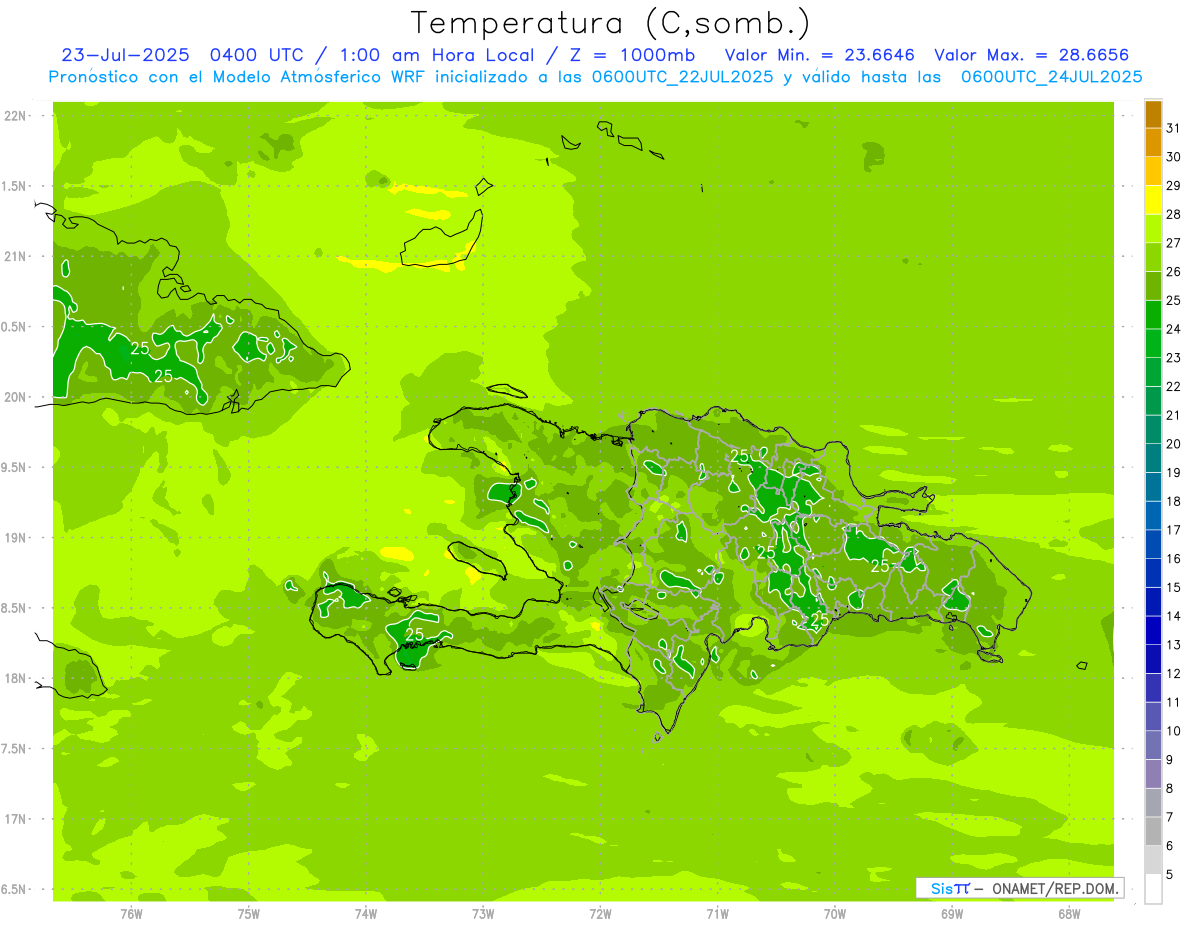Click the '17N' latitude label

point(15,819)
